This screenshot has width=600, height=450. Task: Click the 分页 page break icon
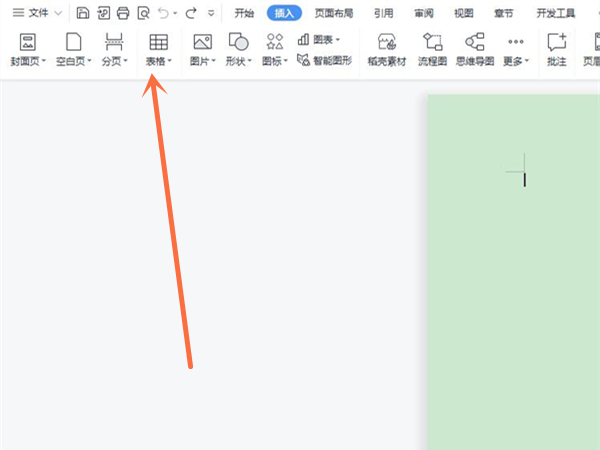click(114, 42)
